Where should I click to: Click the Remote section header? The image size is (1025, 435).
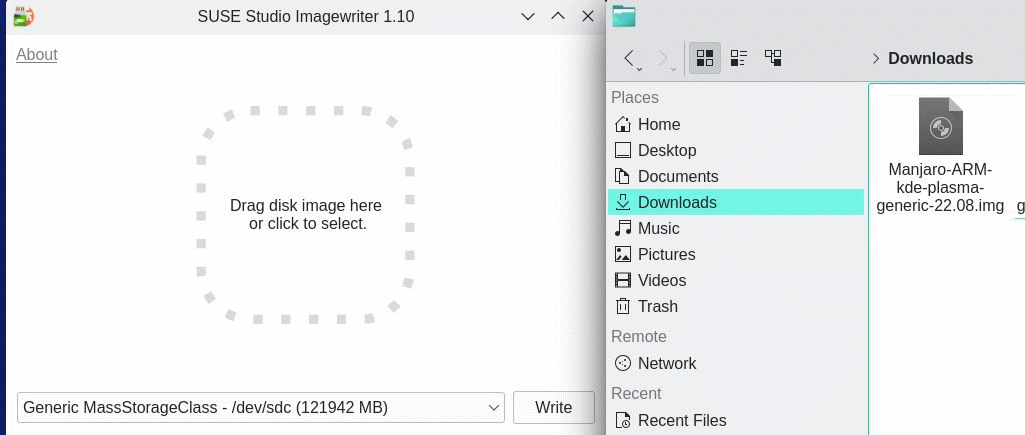point(639,336)
